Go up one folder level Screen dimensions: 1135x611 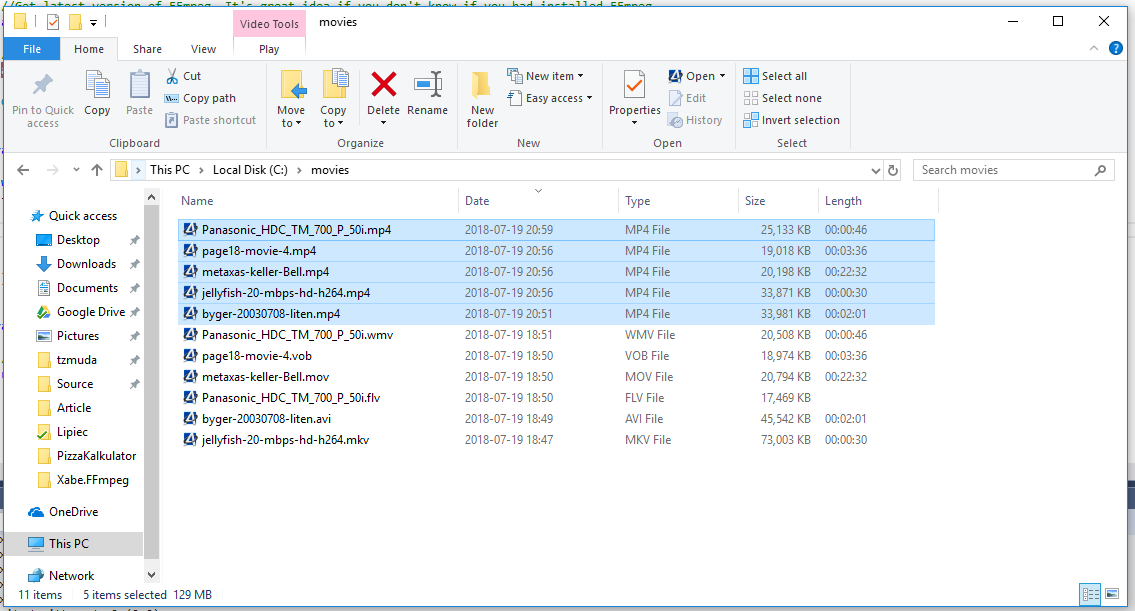click(x=97, y=170)
